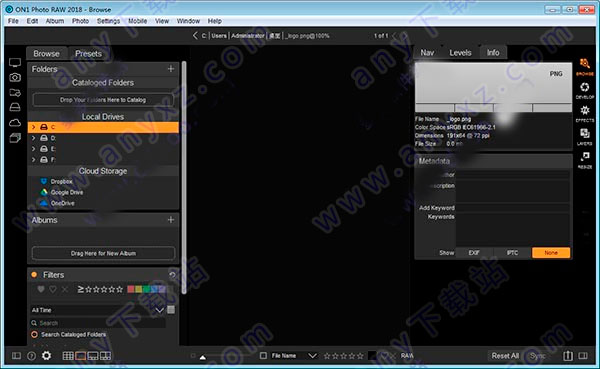Screen dimensions: 600x369
Task: Expand the D: drive tree
Action: (34, 138)
